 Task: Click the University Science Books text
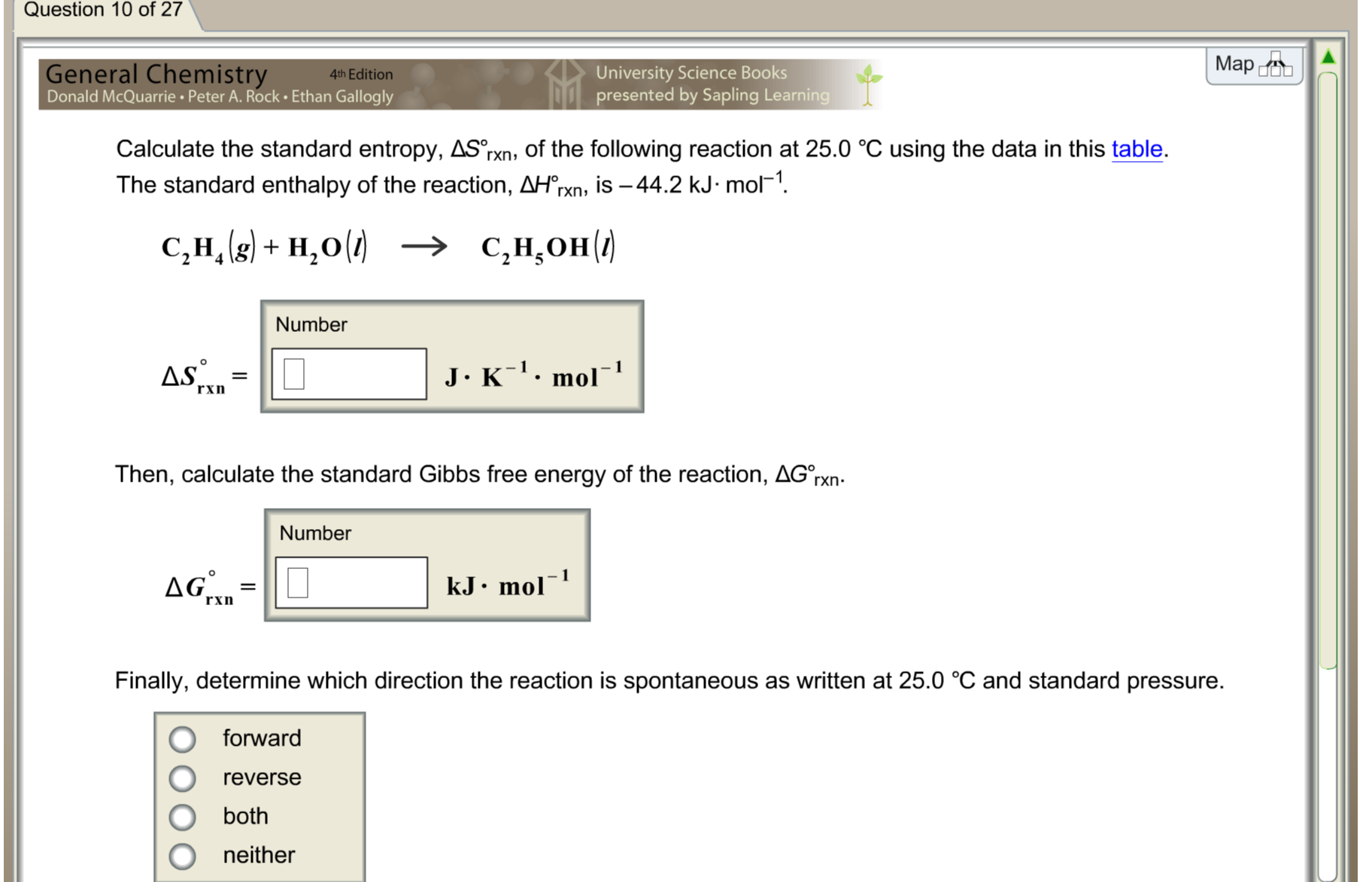tap(691, 73)
